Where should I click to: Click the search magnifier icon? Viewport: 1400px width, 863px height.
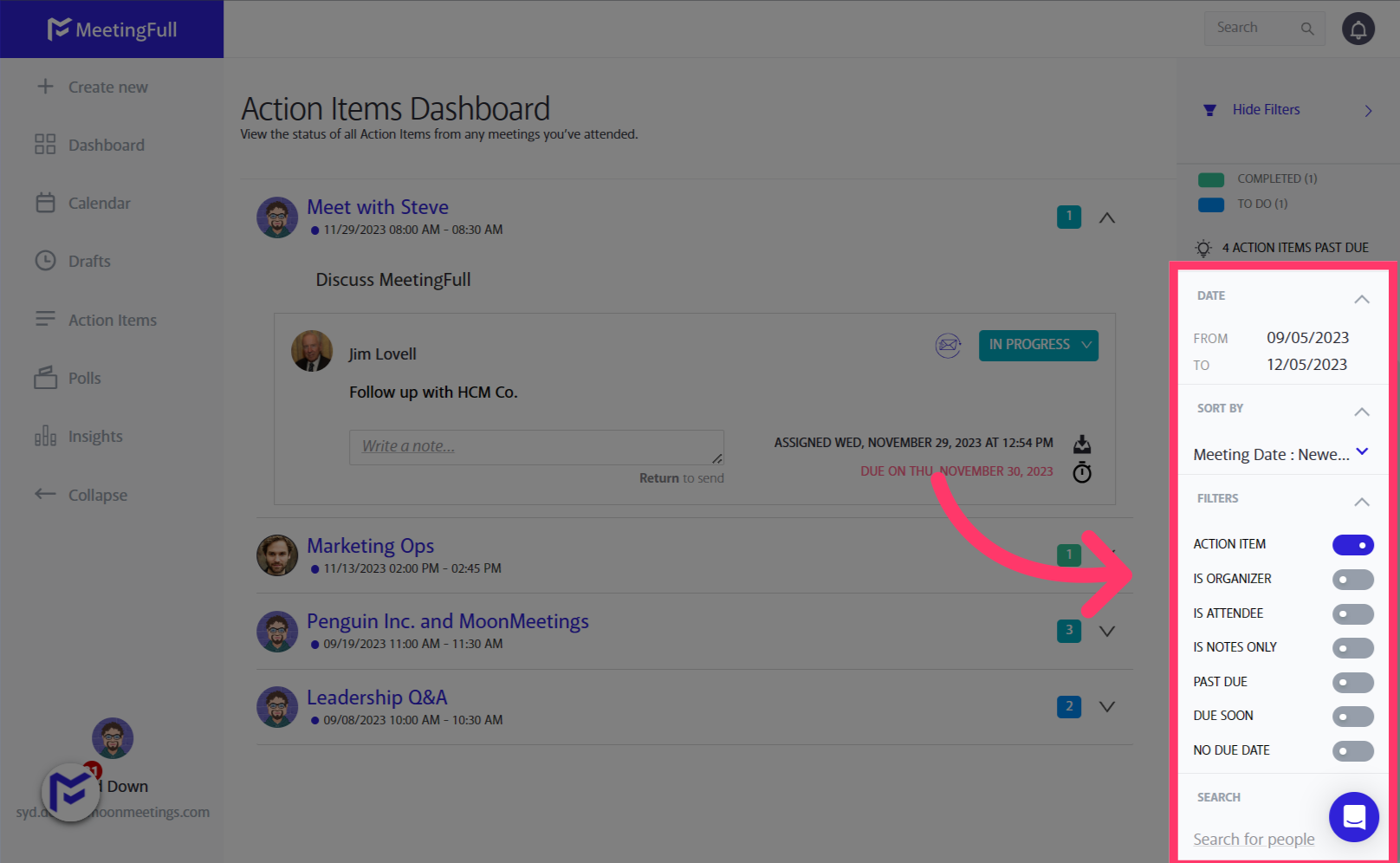tap(1307, 29)
